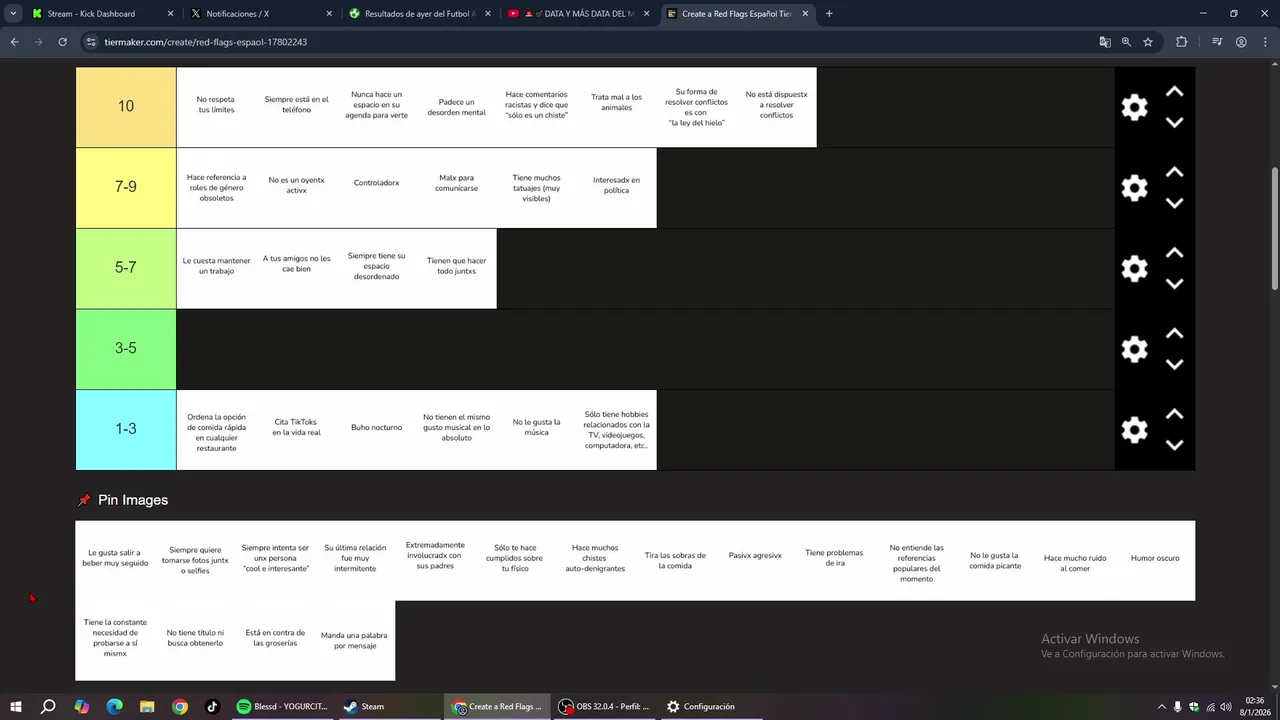This screenshot has height=720, width=1280.
Task: Open the zoom magnifier icon in address bar
Action: coord(1126,42)
